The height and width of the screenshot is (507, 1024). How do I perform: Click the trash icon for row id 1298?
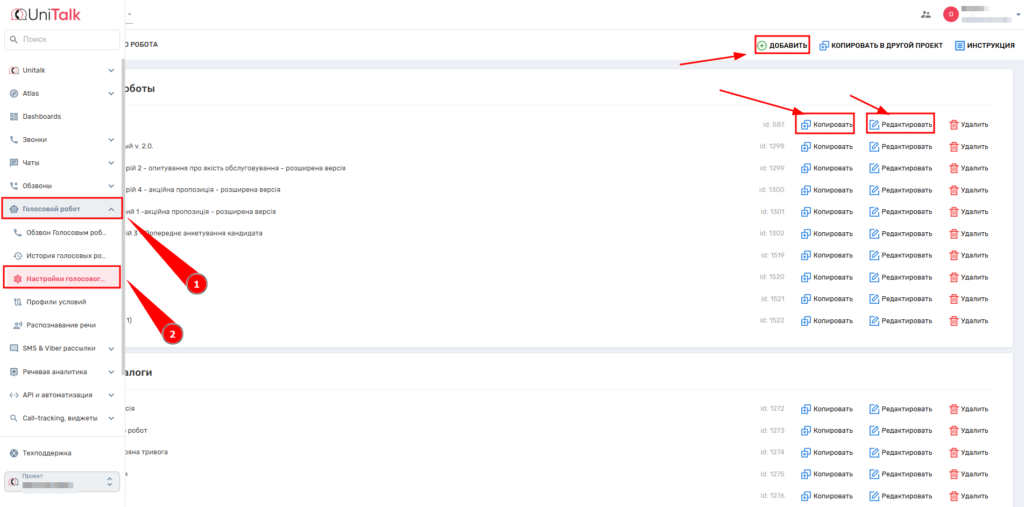tap(953, 146)
